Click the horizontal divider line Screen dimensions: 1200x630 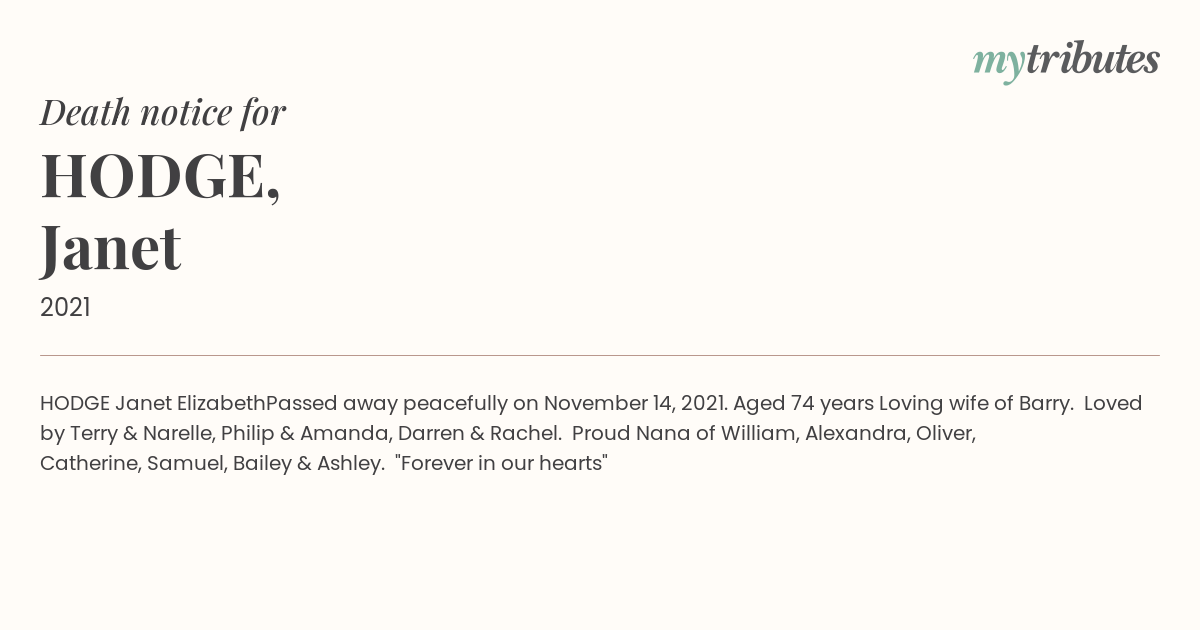pyautogui.click(x=600, y=355)
